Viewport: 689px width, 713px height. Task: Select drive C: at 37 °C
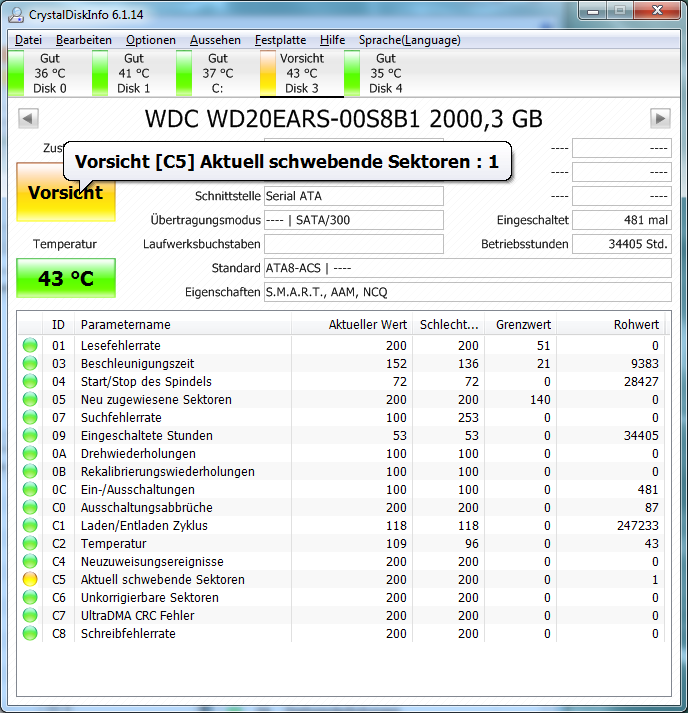[x=217, y=73]
